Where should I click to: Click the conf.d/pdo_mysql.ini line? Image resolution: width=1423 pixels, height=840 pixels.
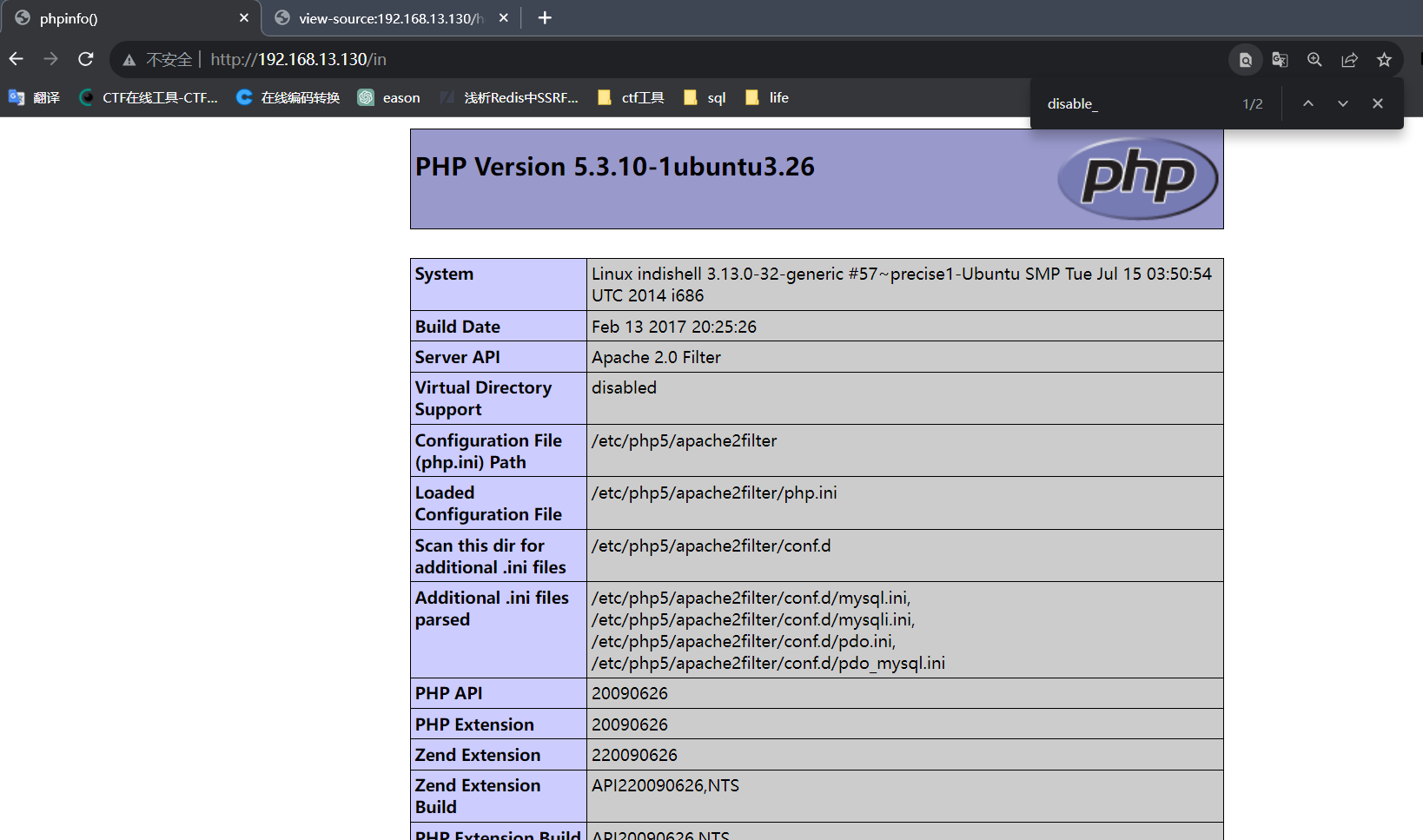[x=769, y=664]
